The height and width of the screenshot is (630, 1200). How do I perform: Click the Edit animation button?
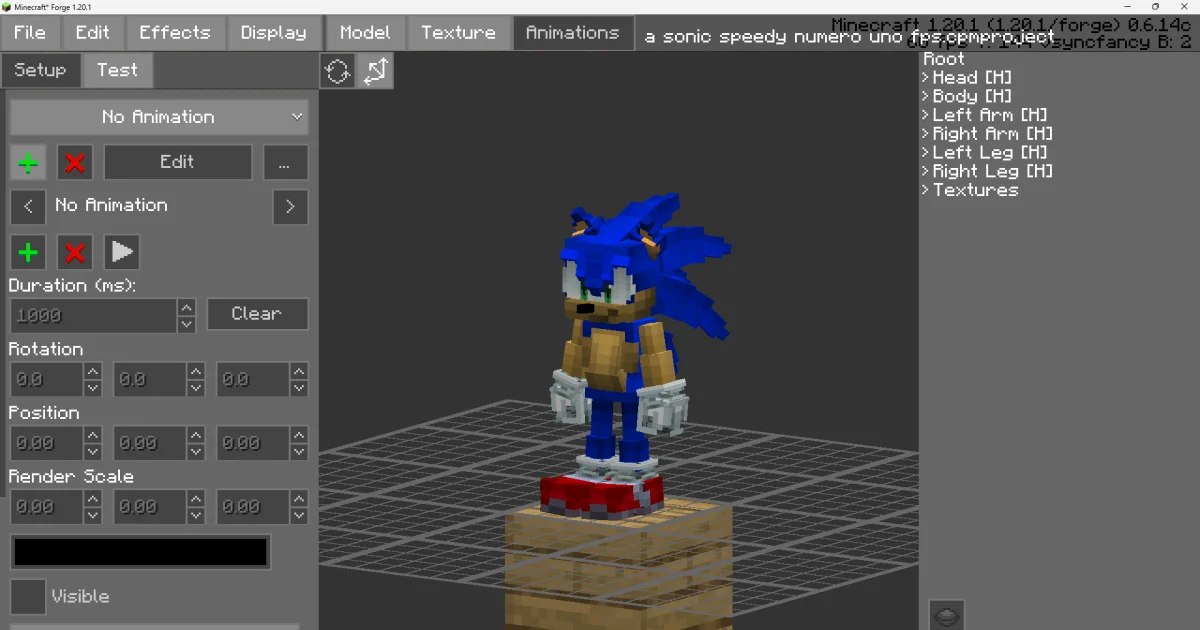(177, 162)
